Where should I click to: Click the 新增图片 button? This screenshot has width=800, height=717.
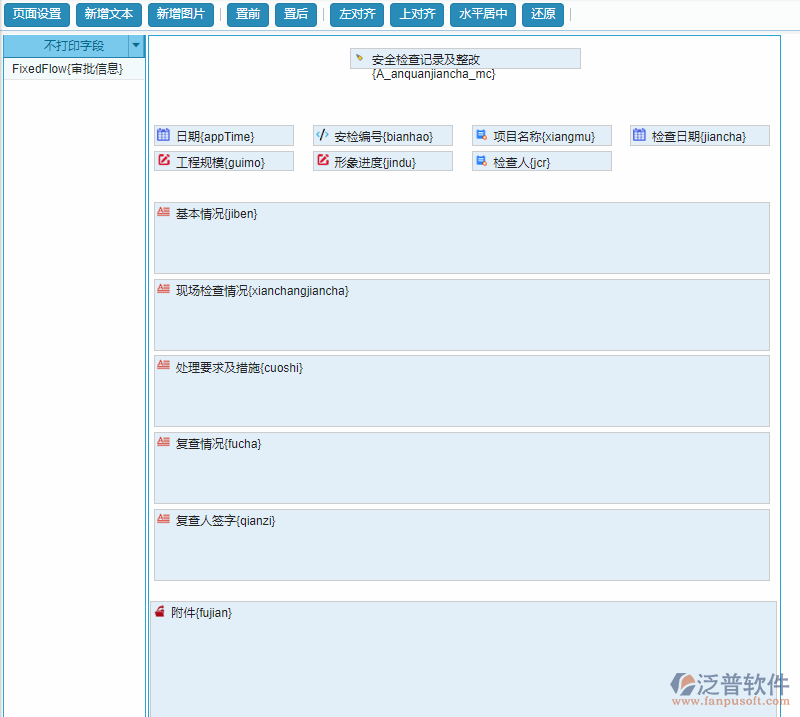point(180,15)
